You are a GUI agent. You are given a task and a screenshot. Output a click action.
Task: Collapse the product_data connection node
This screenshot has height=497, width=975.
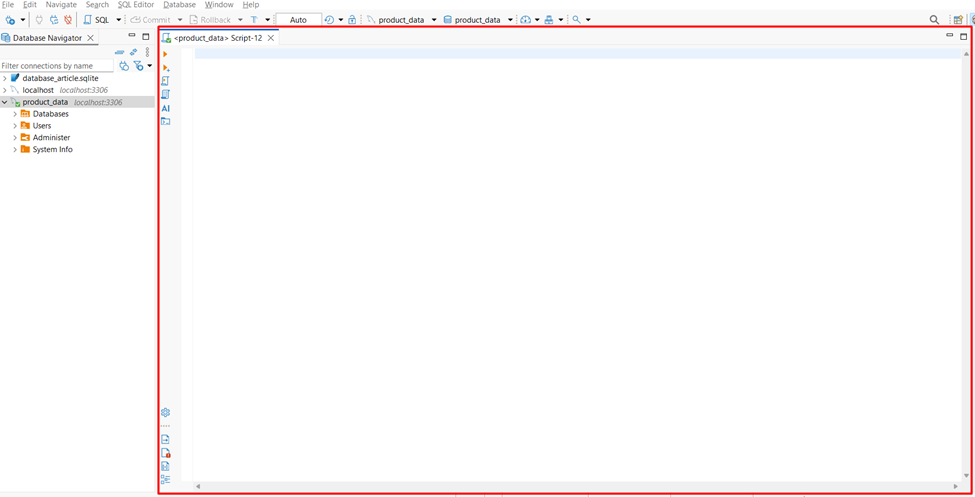5,102
